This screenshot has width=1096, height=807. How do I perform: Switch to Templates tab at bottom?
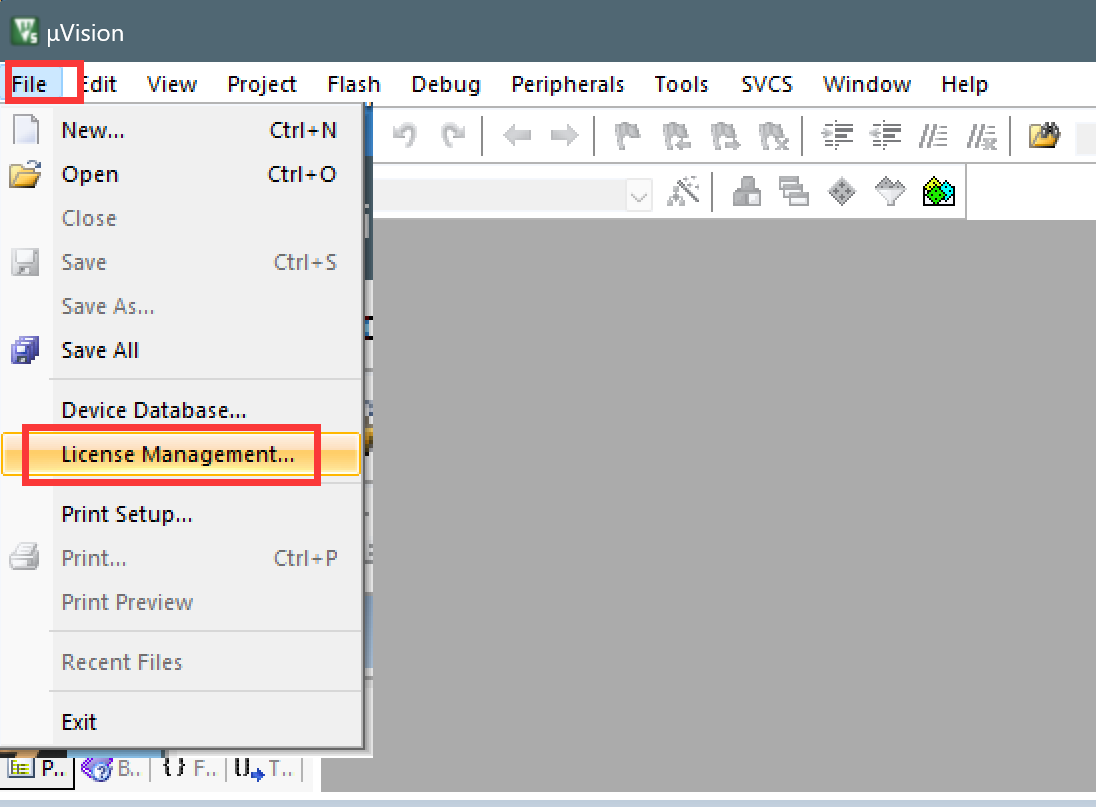click(x=264, y=769)
